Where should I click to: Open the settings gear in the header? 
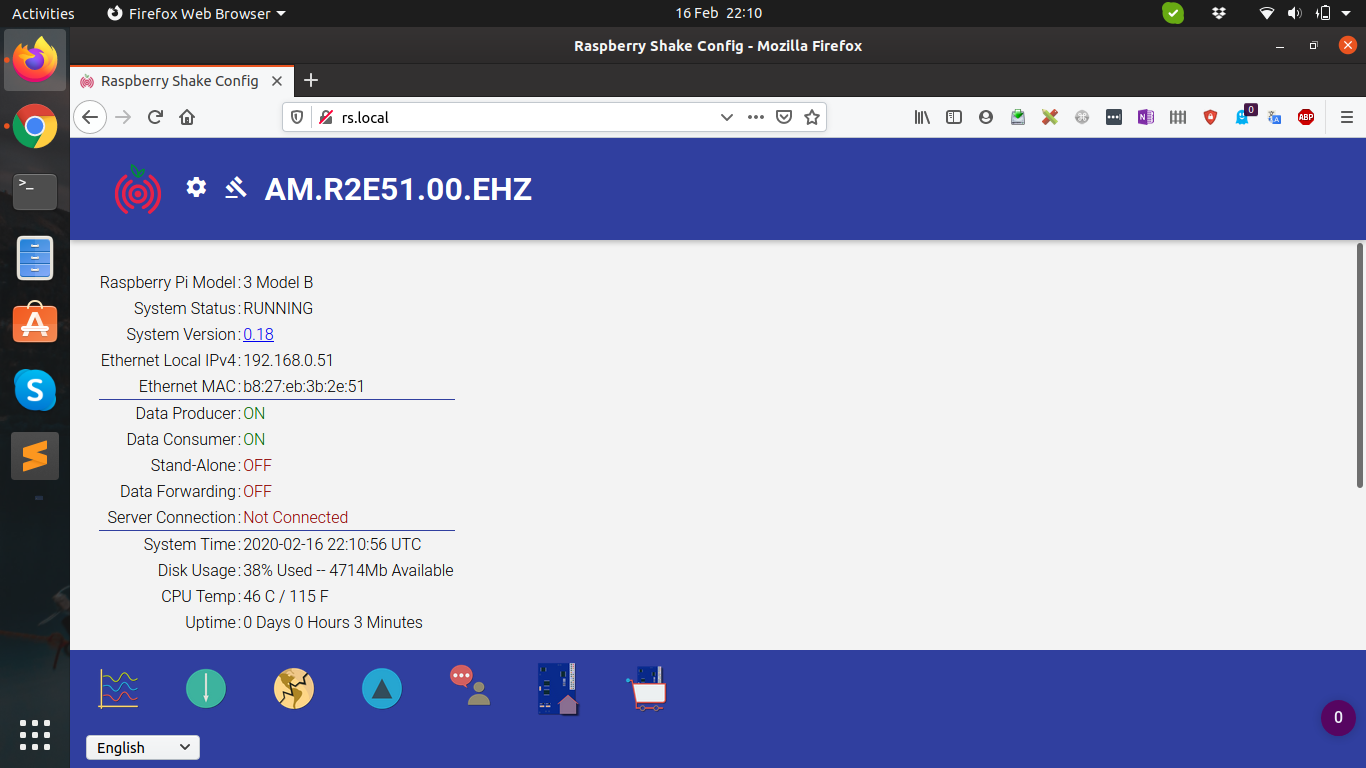(x=196, y=187)
